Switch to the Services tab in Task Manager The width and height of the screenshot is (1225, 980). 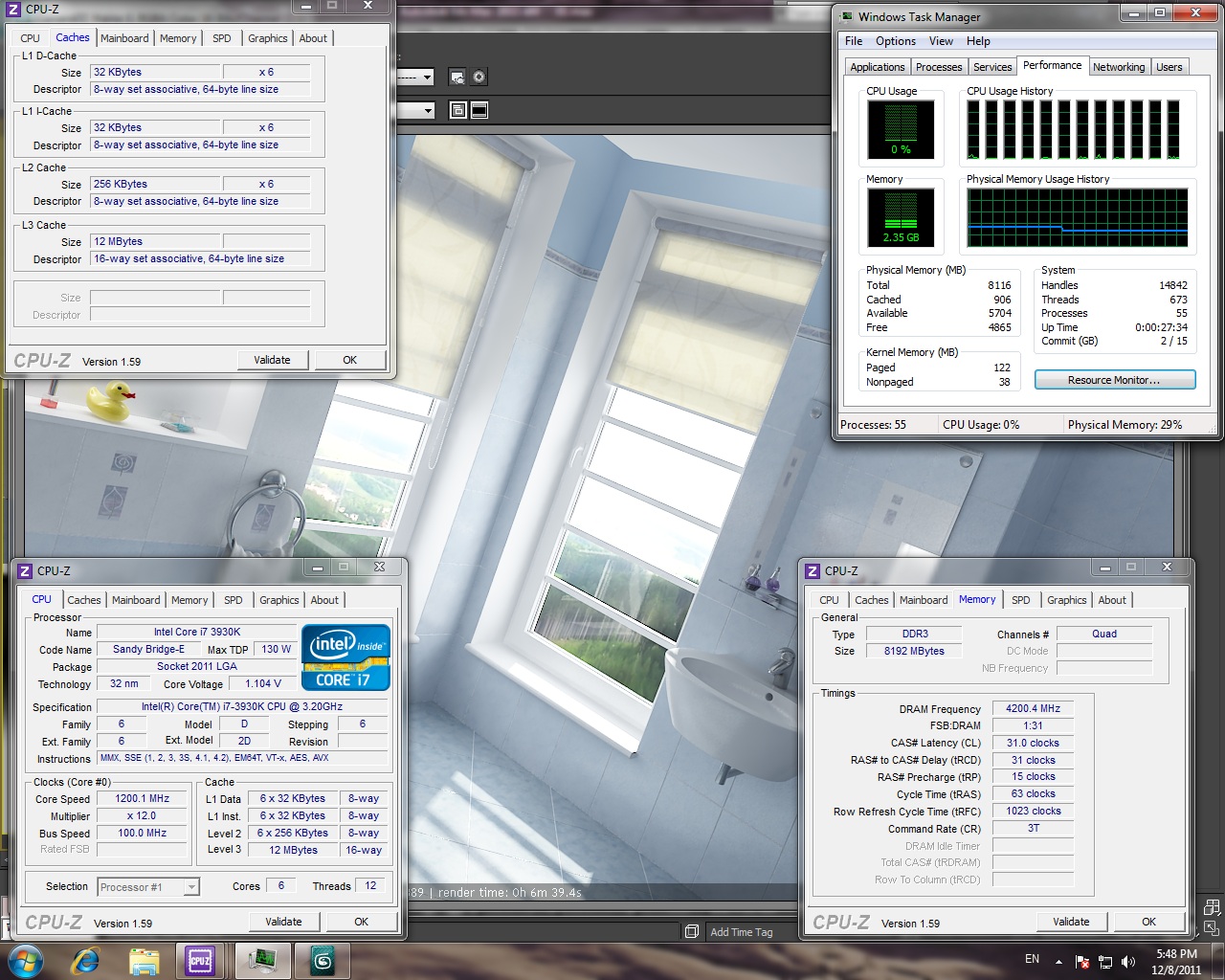tap(992, 67)
